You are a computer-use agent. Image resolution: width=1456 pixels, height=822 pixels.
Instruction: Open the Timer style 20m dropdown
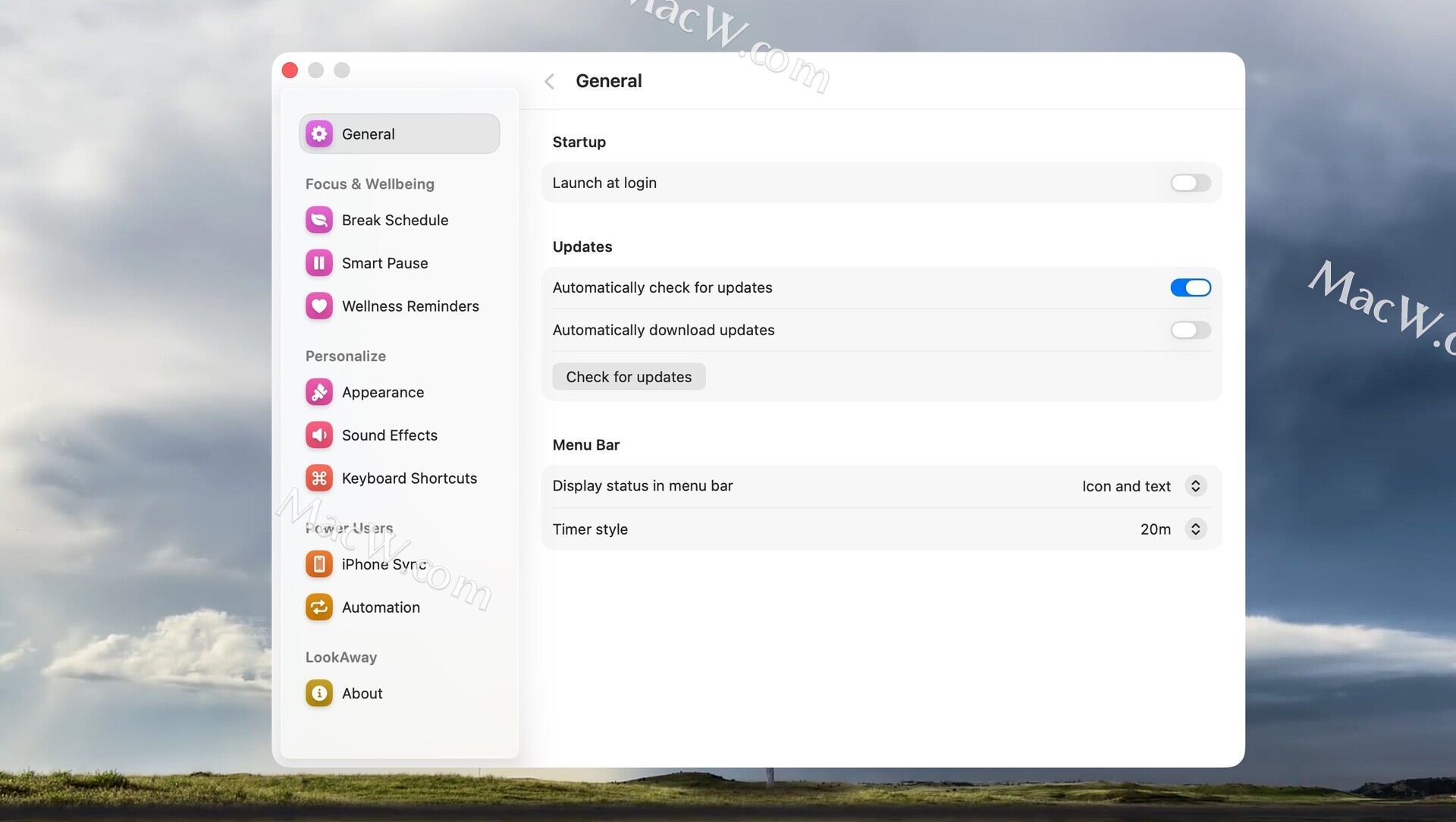pyautogui.click(x=1195, y=529)
